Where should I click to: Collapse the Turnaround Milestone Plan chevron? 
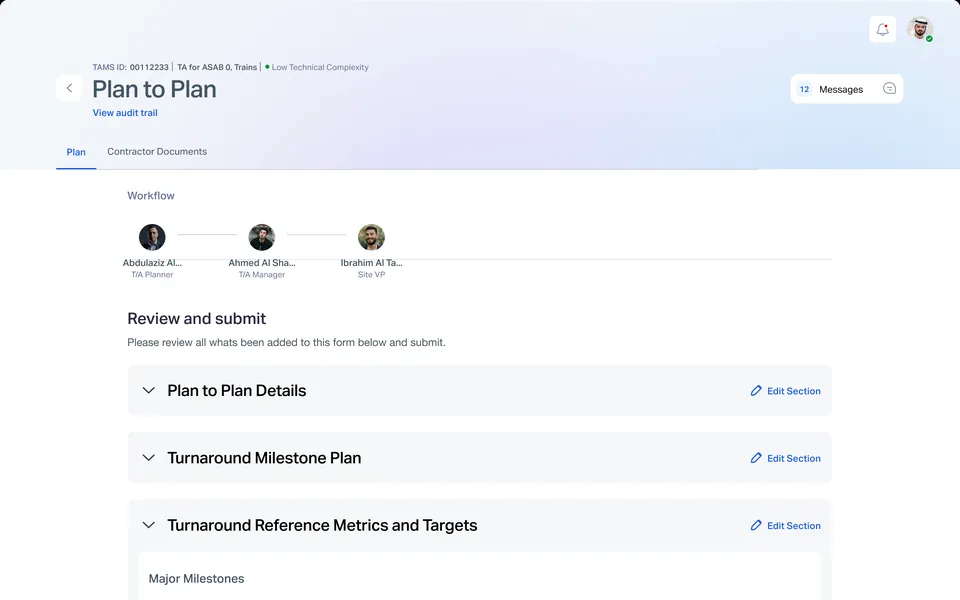click(148, 458)
